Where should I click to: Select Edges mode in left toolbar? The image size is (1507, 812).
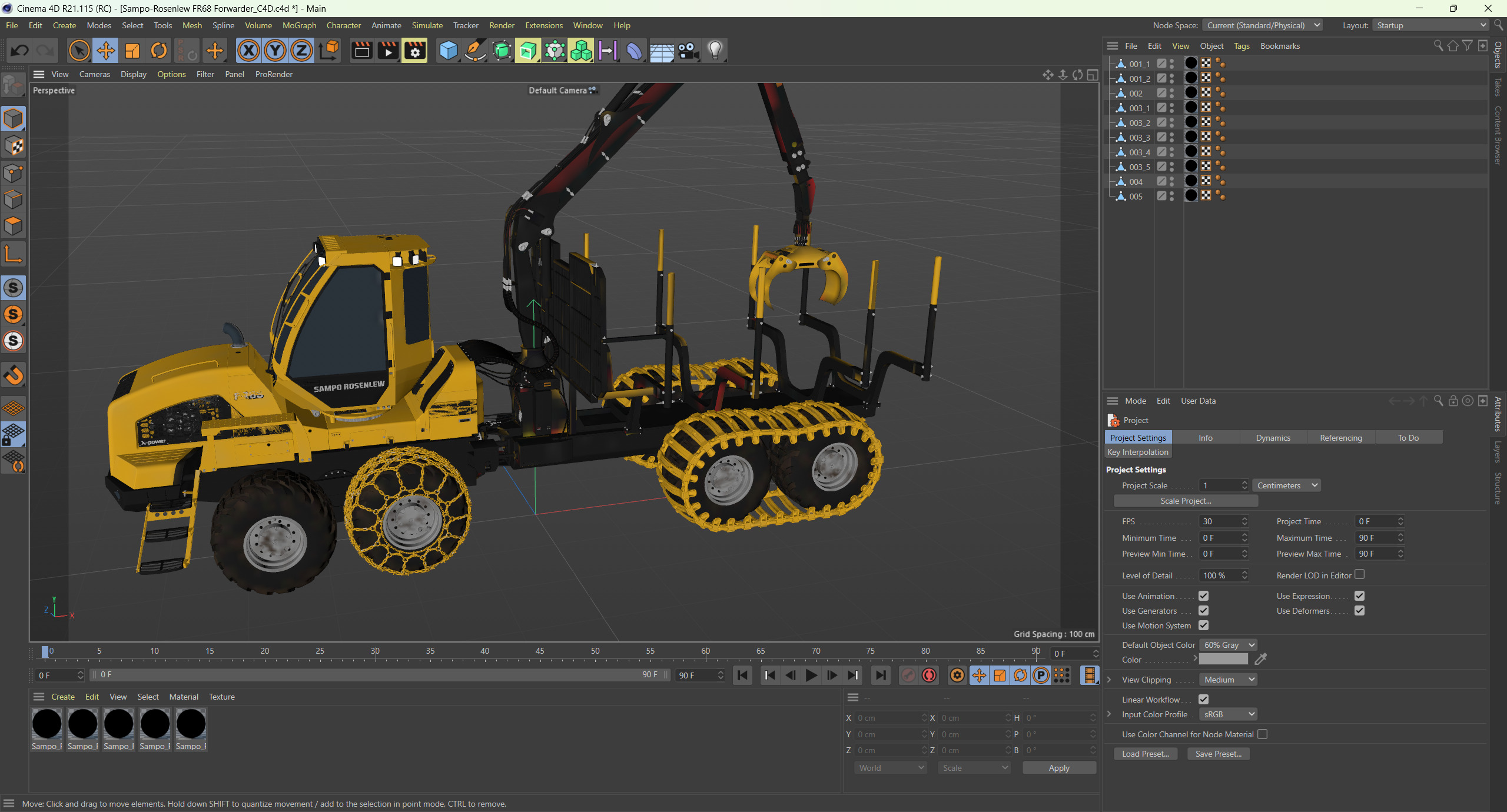click(14, 199)
